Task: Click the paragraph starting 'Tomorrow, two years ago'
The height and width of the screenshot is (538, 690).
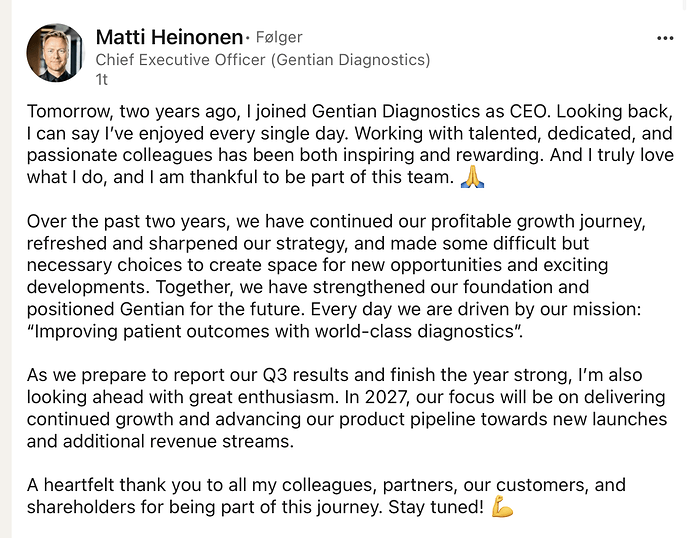Action: pos(350,144)
